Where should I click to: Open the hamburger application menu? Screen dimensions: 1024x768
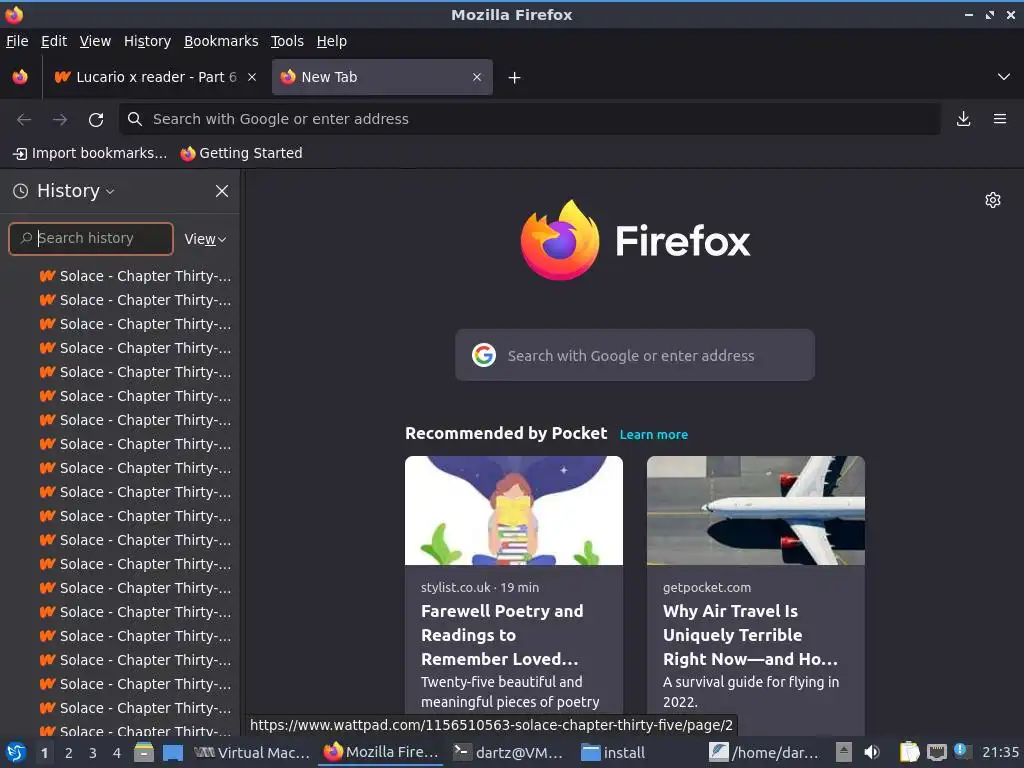(1000, 119)
